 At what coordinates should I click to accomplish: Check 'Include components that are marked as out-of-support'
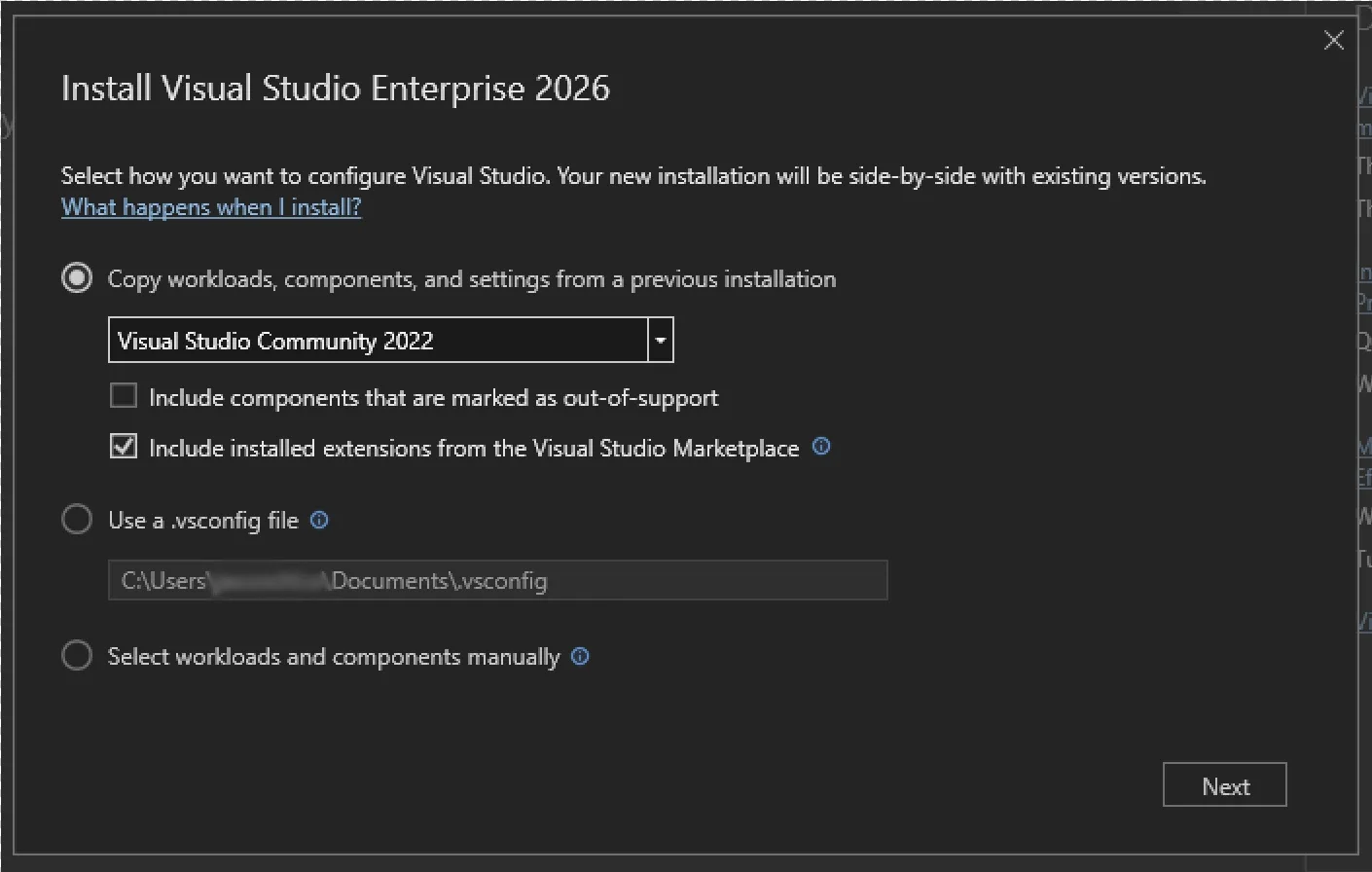pyautogui.click(x=123, y=395)
